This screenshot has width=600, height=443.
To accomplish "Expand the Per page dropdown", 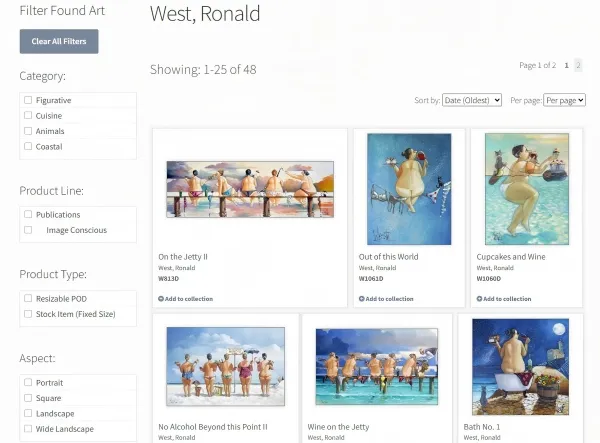I will (564, 100).
